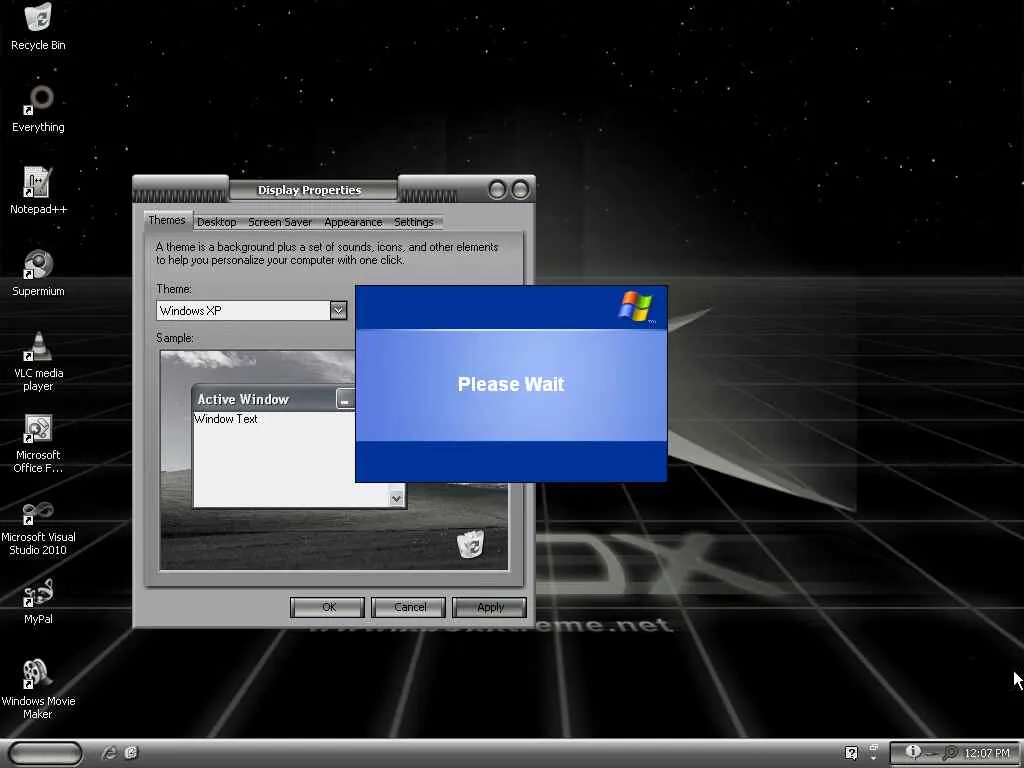Switch to the Desktop tab

coord(217,222)
